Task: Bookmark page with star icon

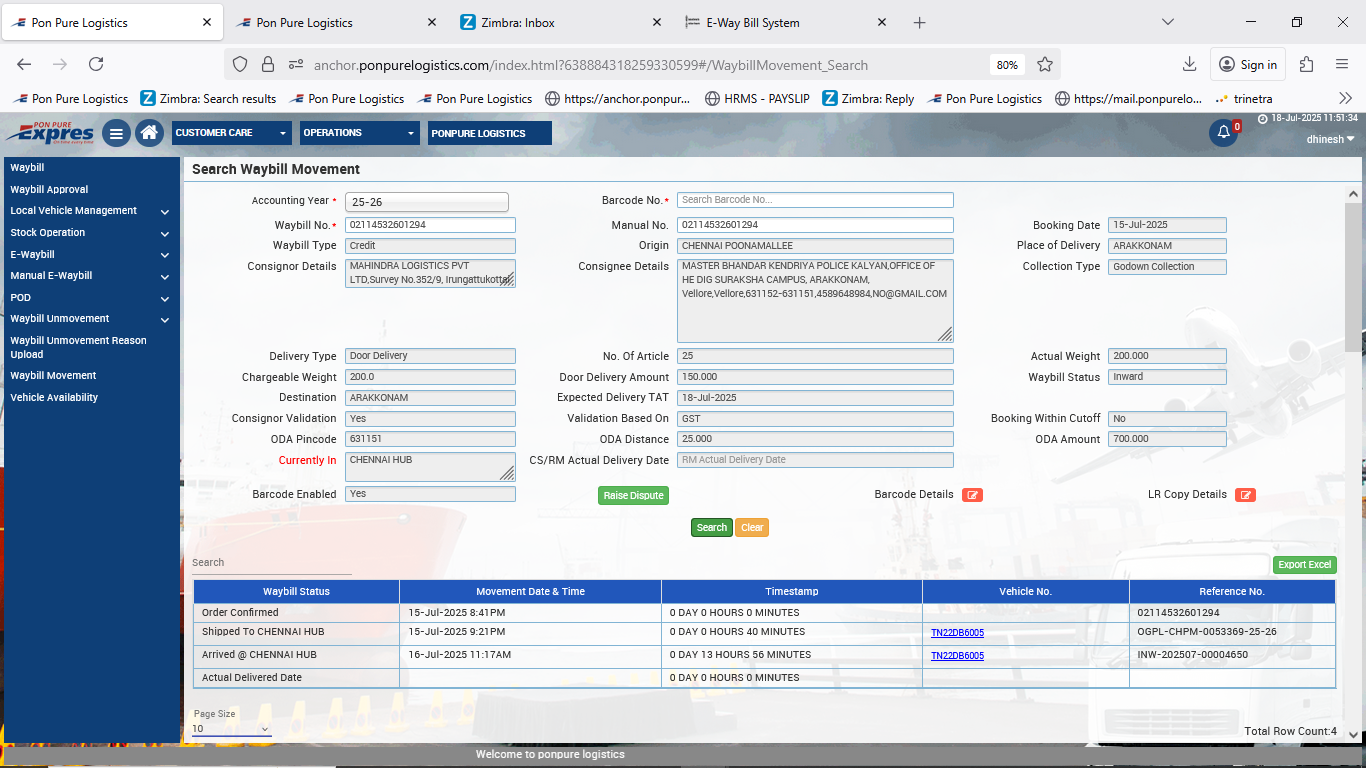Action: [1045, 64]
